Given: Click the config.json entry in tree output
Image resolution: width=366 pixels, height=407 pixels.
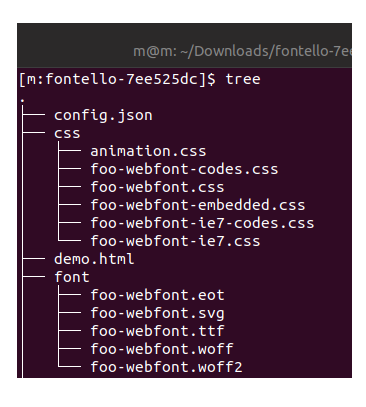Looking at the screenshot, I should pos(103,116).
